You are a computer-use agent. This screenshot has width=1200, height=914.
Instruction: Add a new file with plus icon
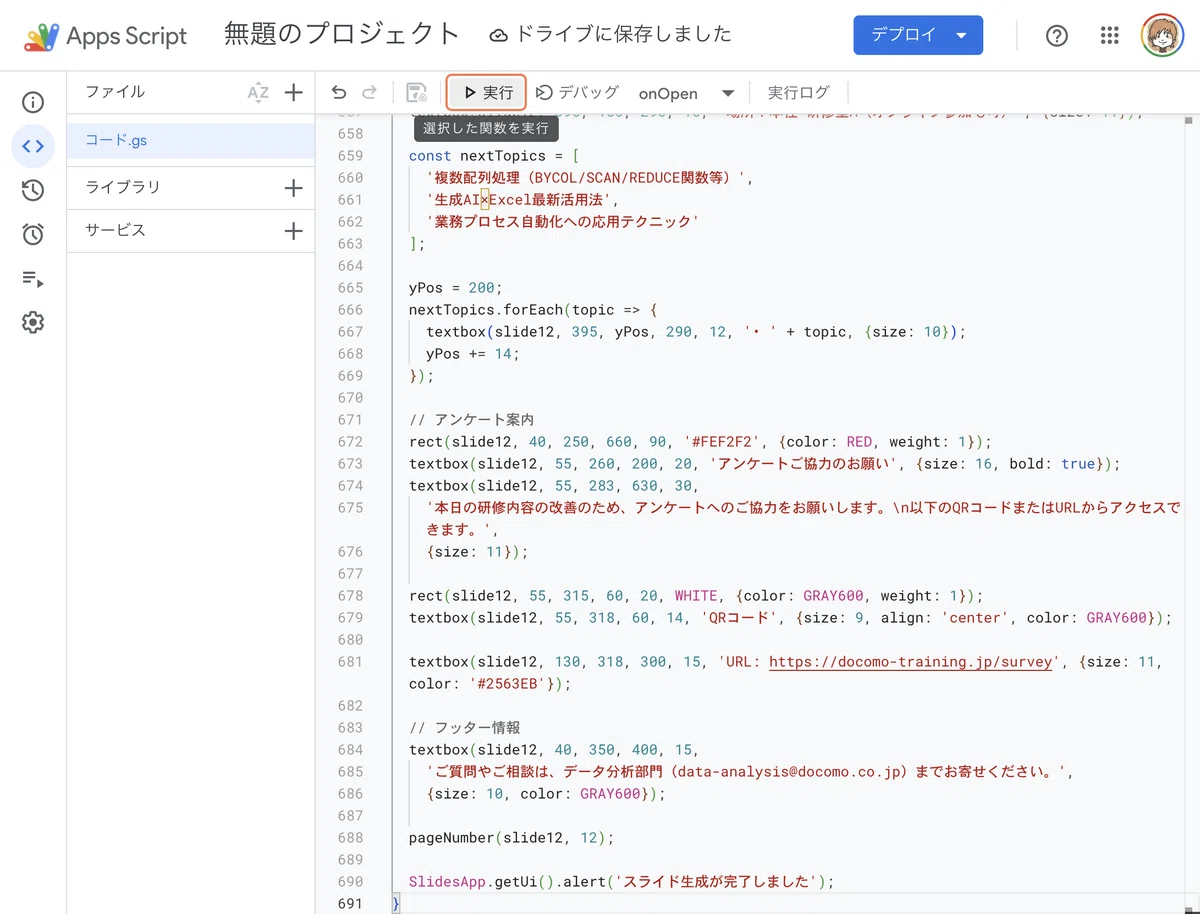click(x=293, y=93)
